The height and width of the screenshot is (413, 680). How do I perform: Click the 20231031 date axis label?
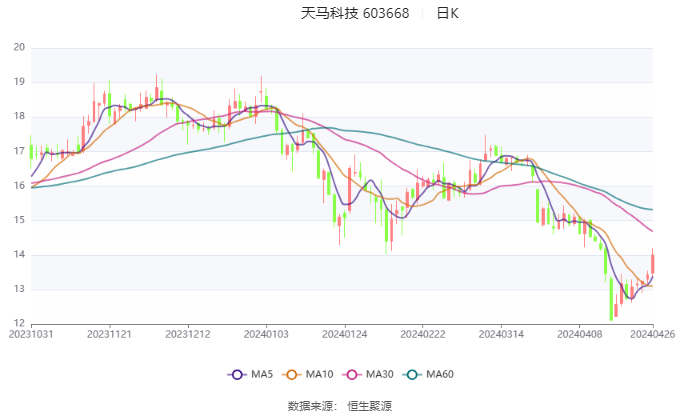pyautogui.click(x=32, y=335)
